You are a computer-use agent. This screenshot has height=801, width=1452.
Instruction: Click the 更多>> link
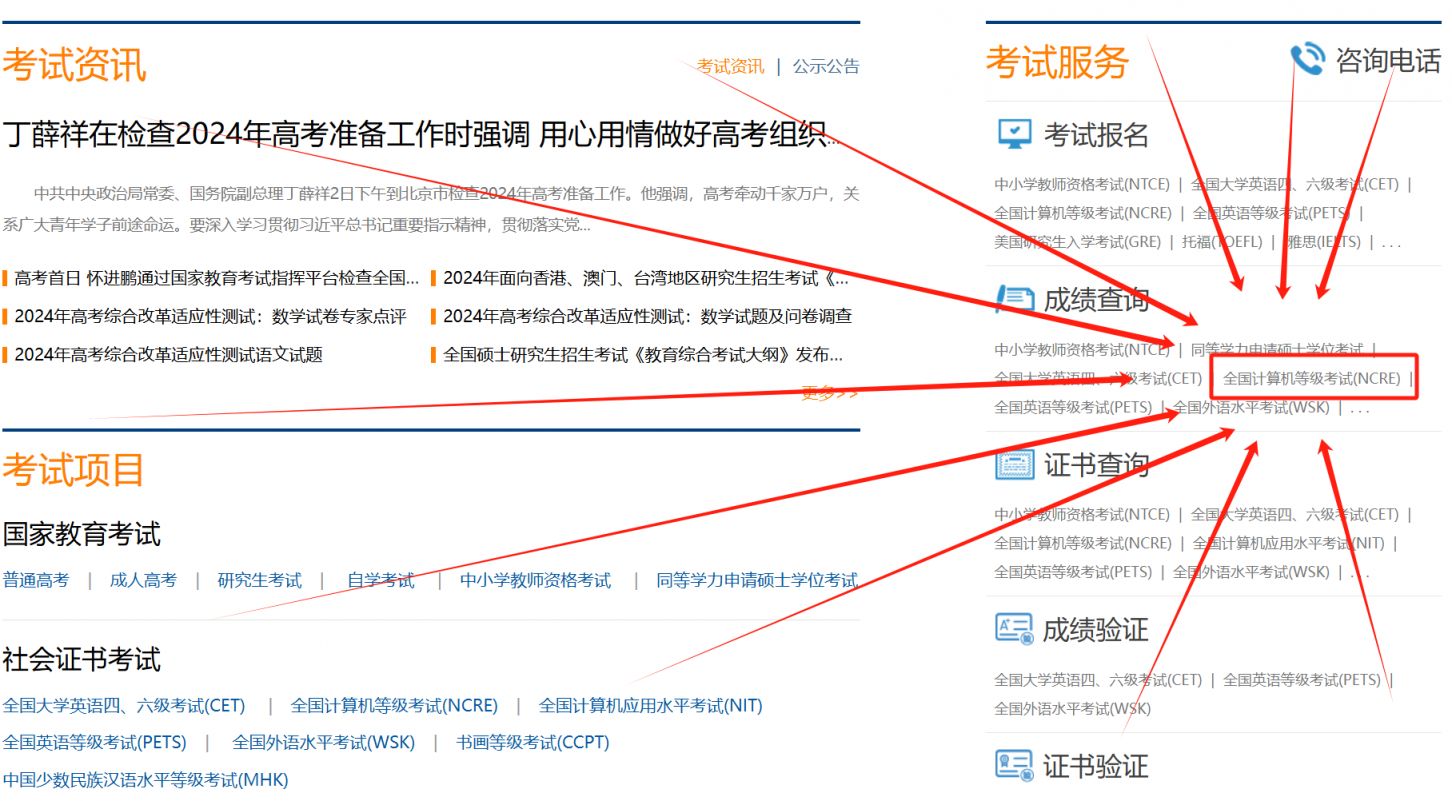831,394
